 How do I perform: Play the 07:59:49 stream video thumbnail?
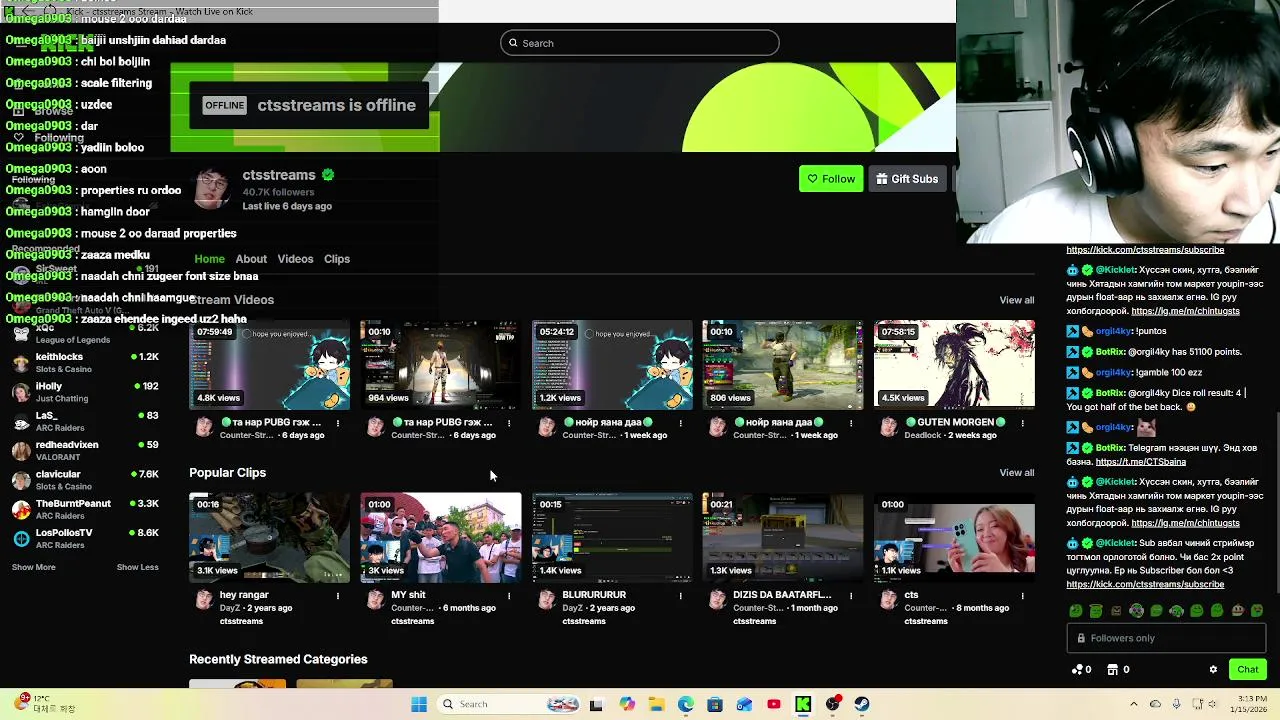click(270, 365)
